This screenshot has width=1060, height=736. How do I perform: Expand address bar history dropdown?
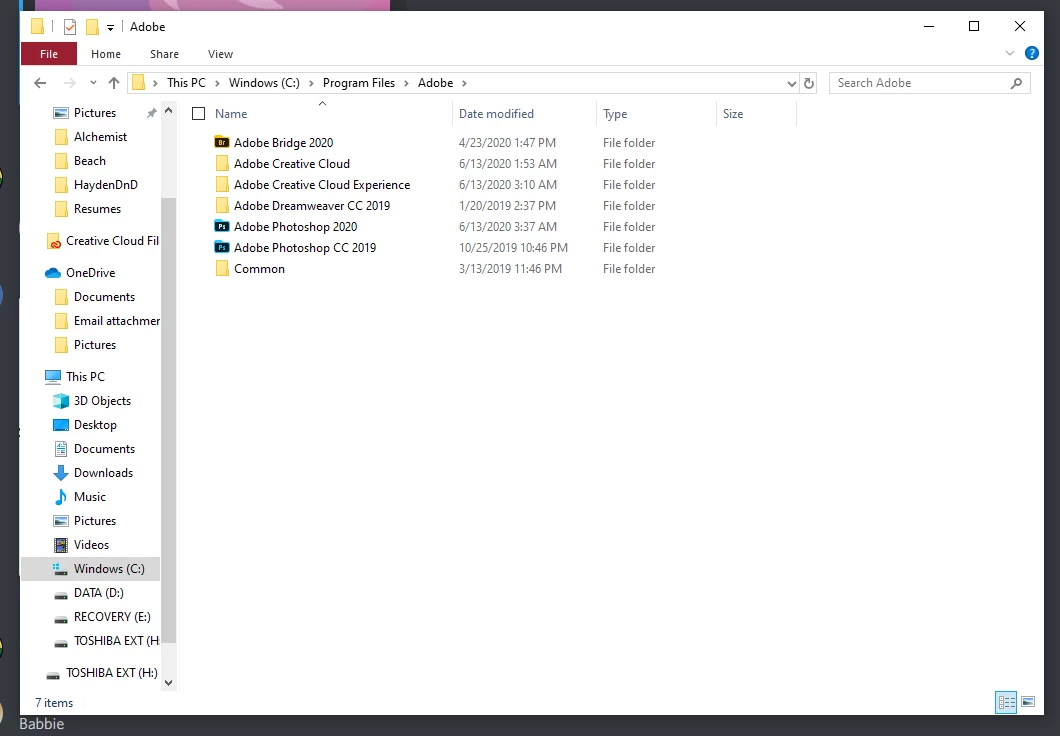point(792,83)
